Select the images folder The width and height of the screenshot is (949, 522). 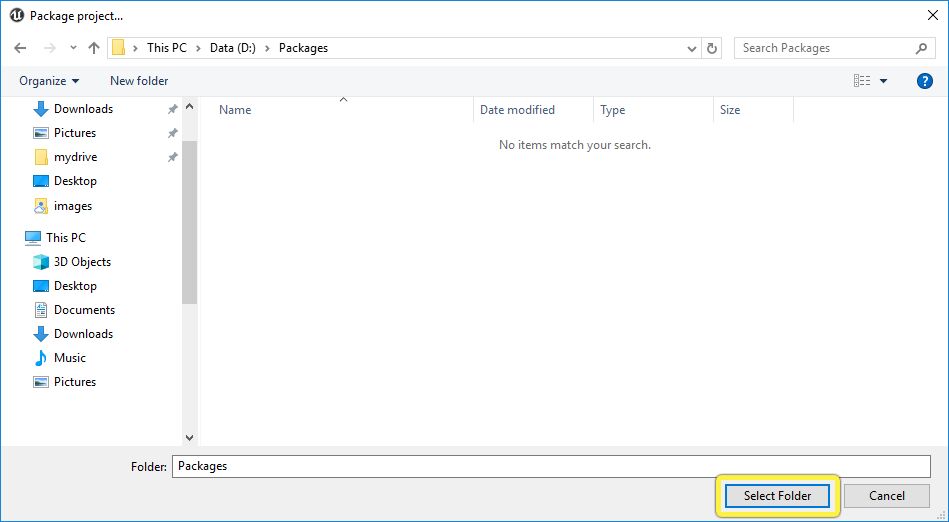click(x=73, y=206)
